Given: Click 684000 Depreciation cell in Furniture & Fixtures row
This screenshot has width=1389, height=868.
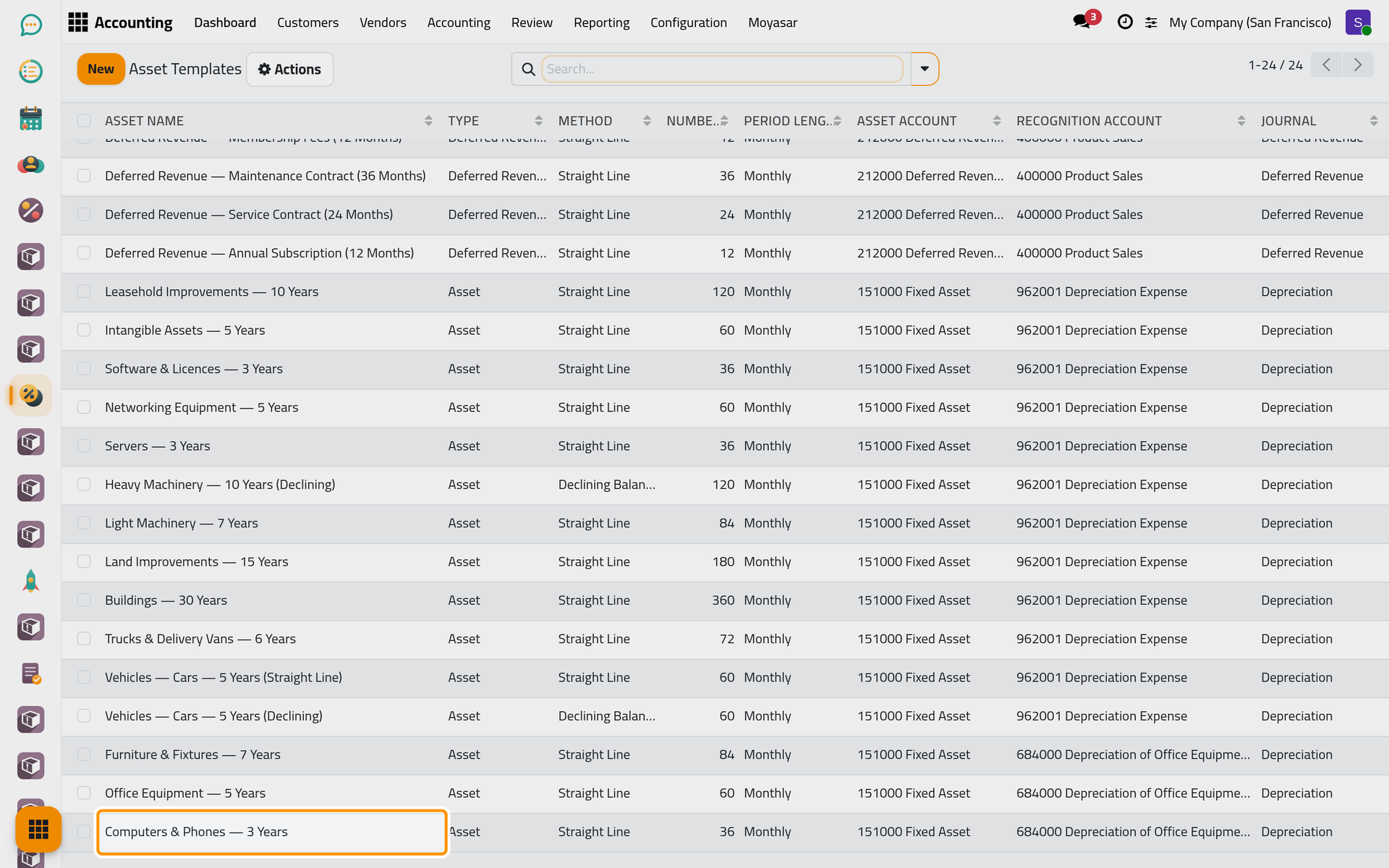Looking at the screenshot, I should [1132, 754].
